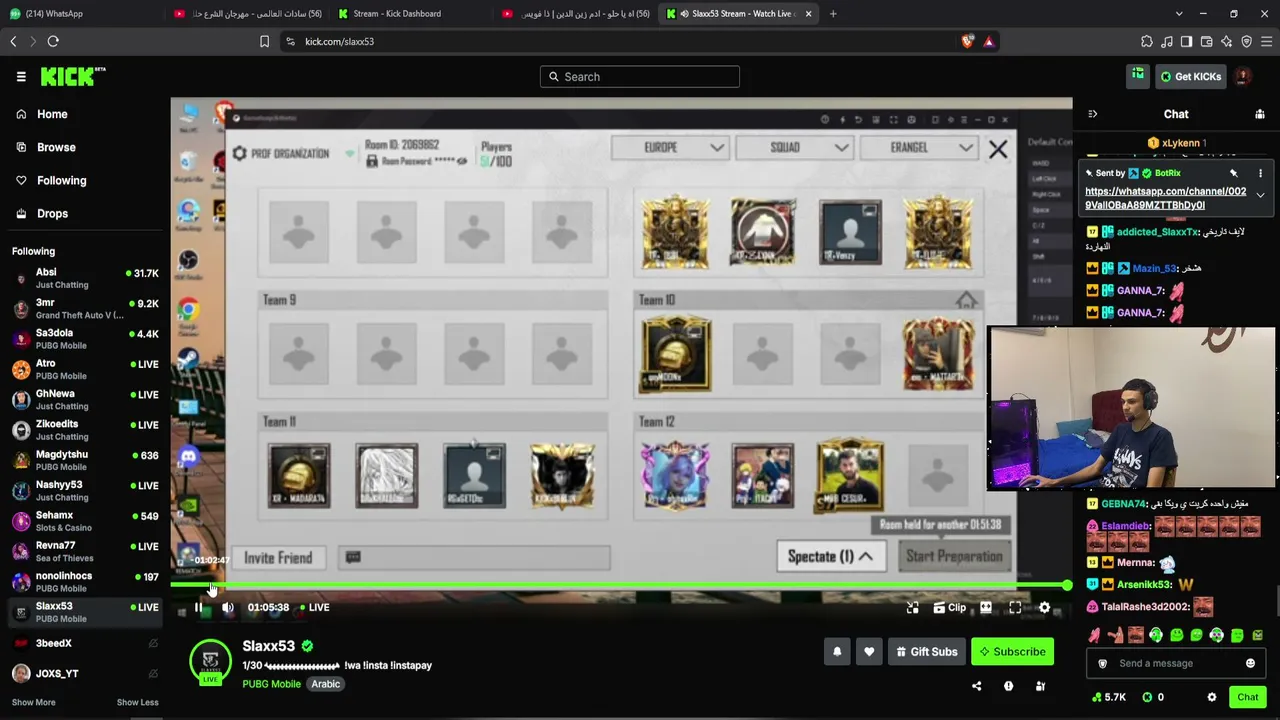Open Slaxx53 channel avatar
The width and height of the screenshot is (1280, 720).
210,661
